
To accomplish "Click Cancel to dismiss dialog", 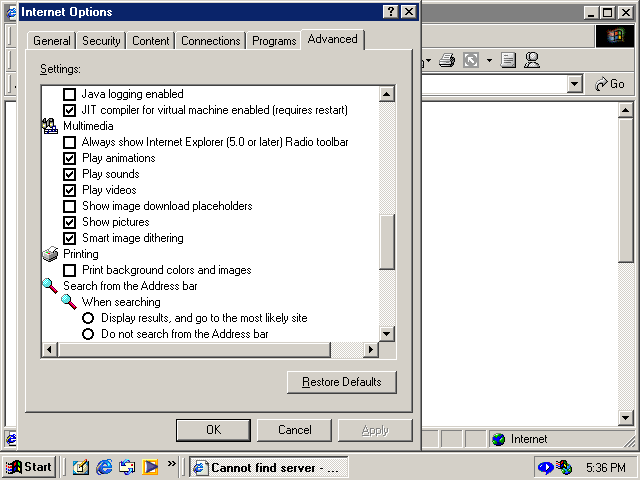I will point(294,430).
